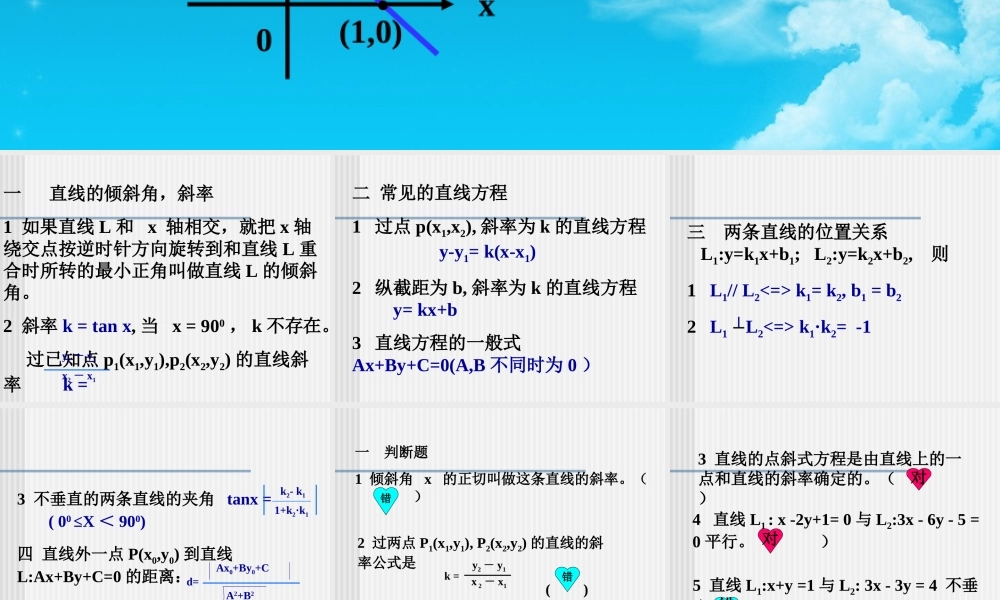Select heading 一 判断题
The image size is (1000, 600).
(392, 452)
